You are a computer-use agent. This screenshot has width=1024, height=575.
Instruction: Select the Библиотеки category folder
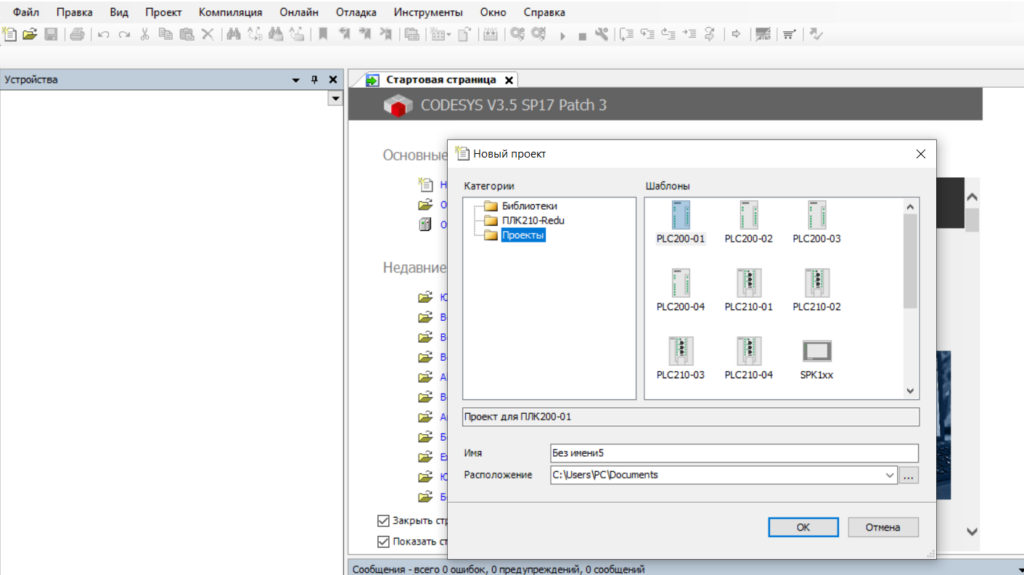pyautogui.click(x=529, y=206)
